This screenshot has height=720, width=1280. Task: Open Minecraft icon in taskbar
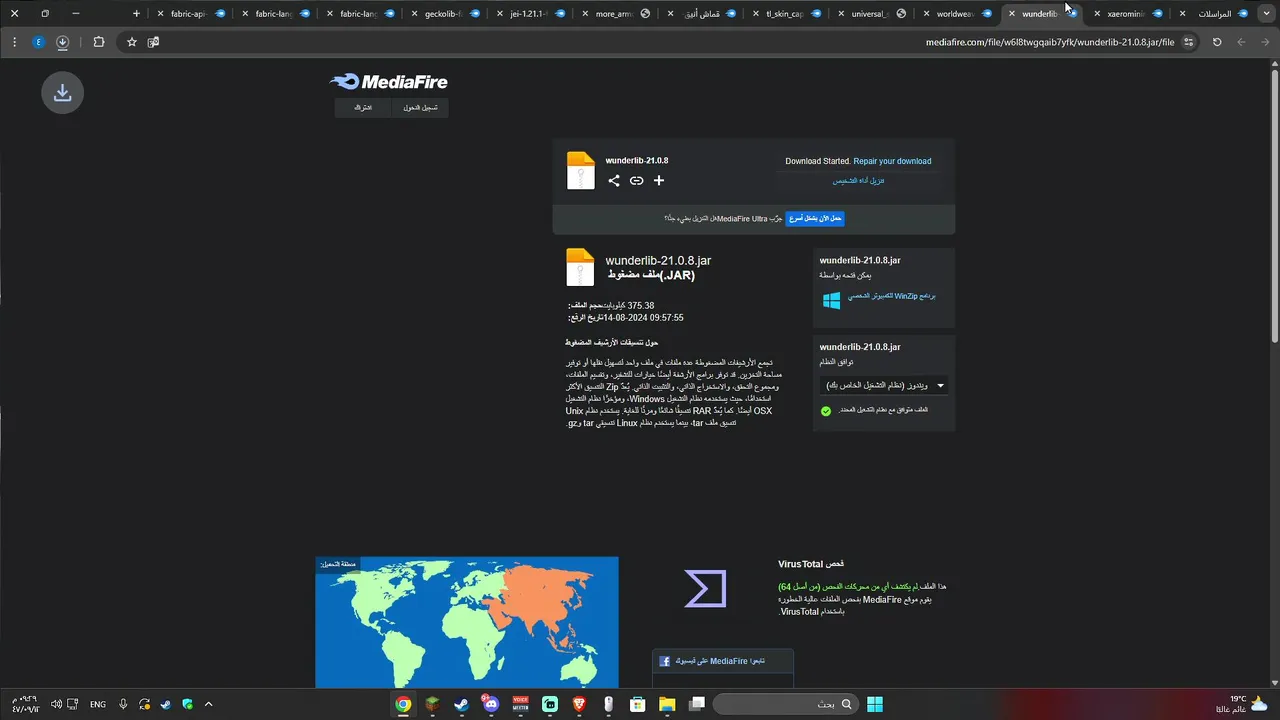pos(432,704)
